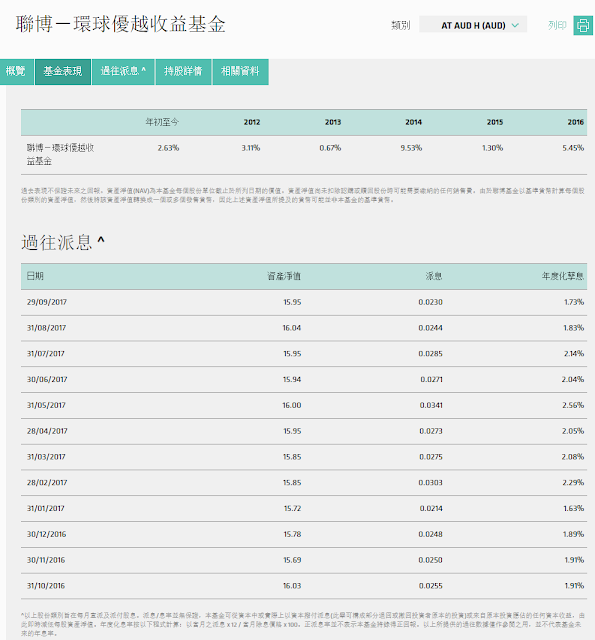Select the date 31/08/2017

coord(47,328)
